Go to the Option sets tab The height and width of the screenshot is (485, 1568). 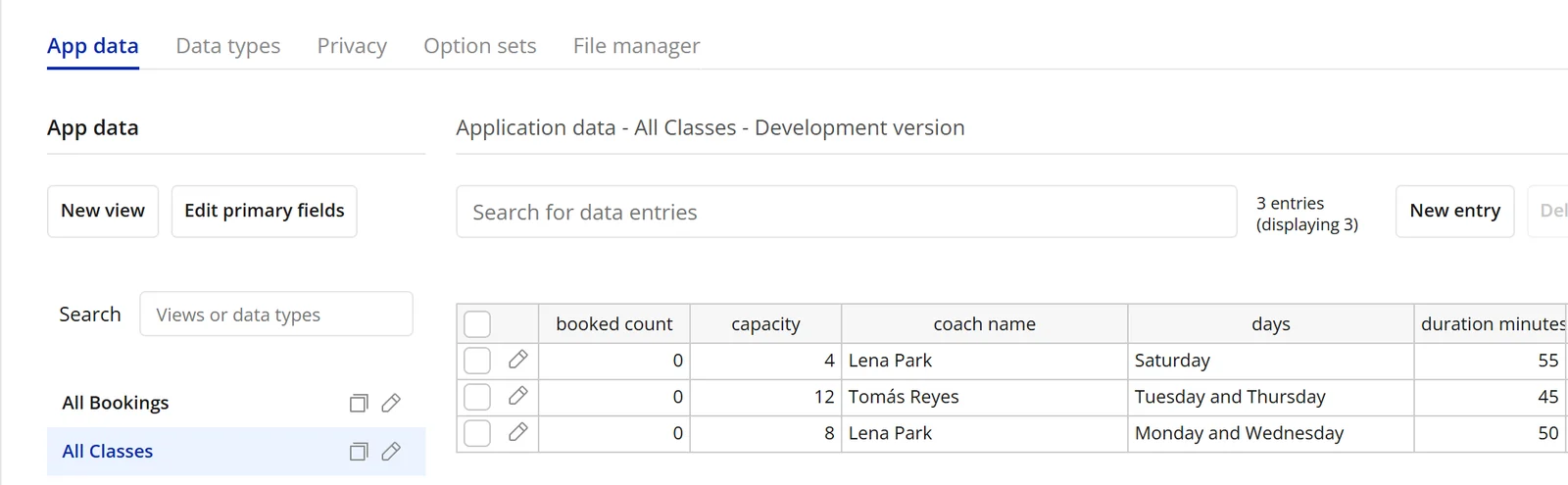pyautogui.click(x=480, y=46)
